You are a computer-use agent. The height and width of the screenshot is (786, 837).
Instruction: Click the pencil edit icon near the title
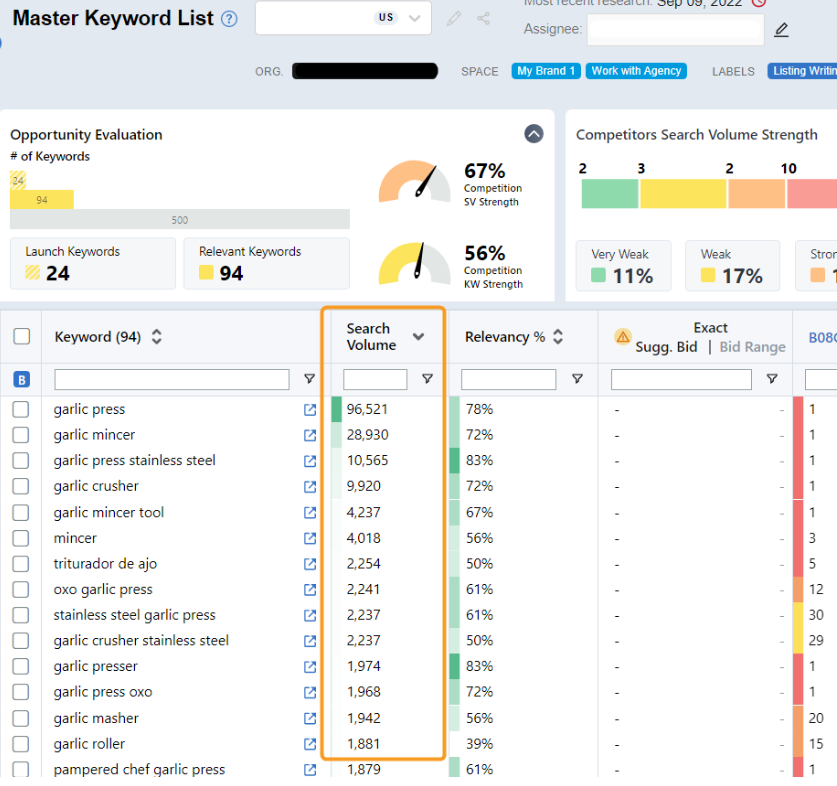point(454,19)
